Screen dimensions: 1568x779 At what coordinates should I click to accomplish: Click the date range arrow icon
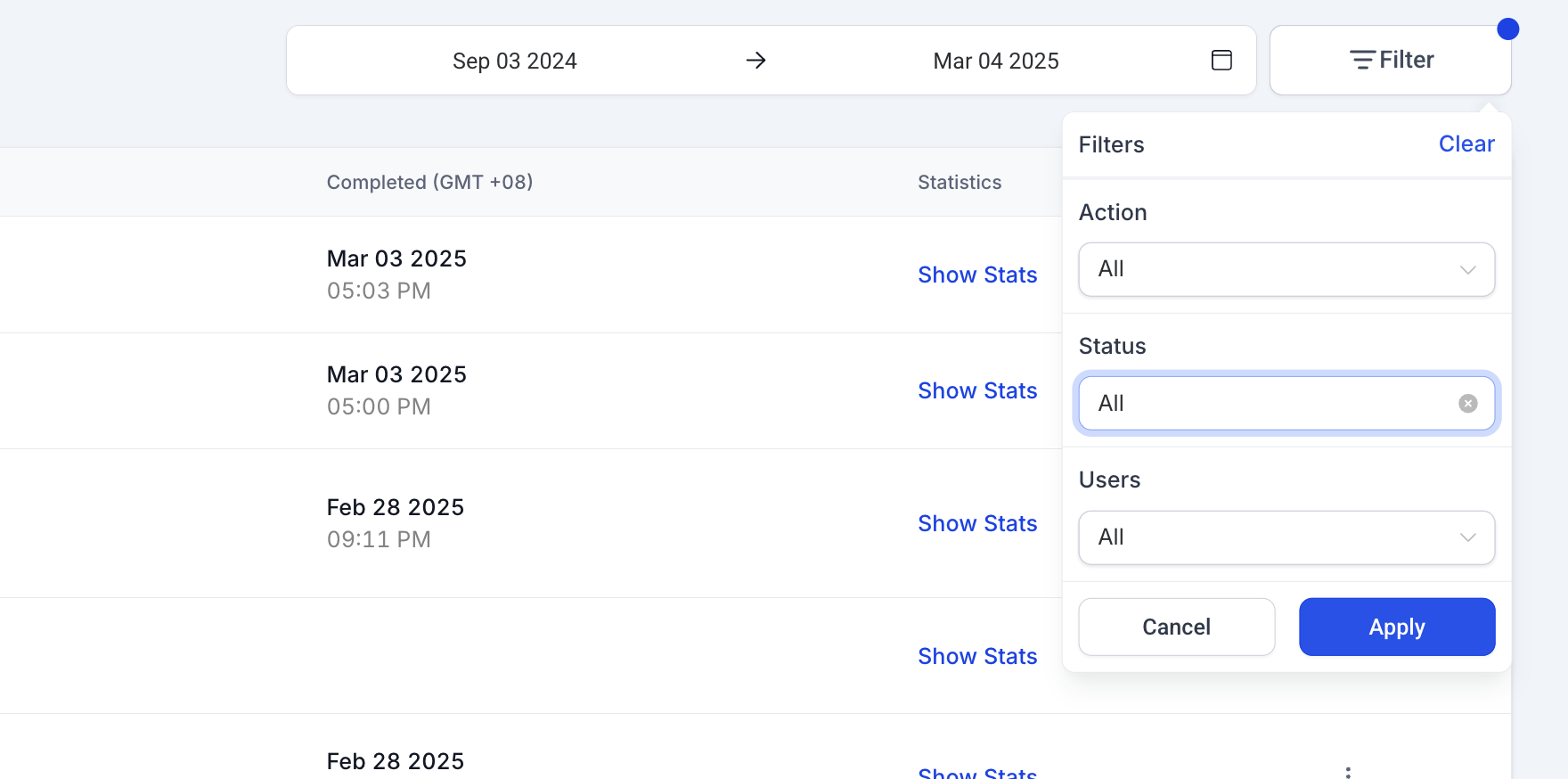(755, 61)
